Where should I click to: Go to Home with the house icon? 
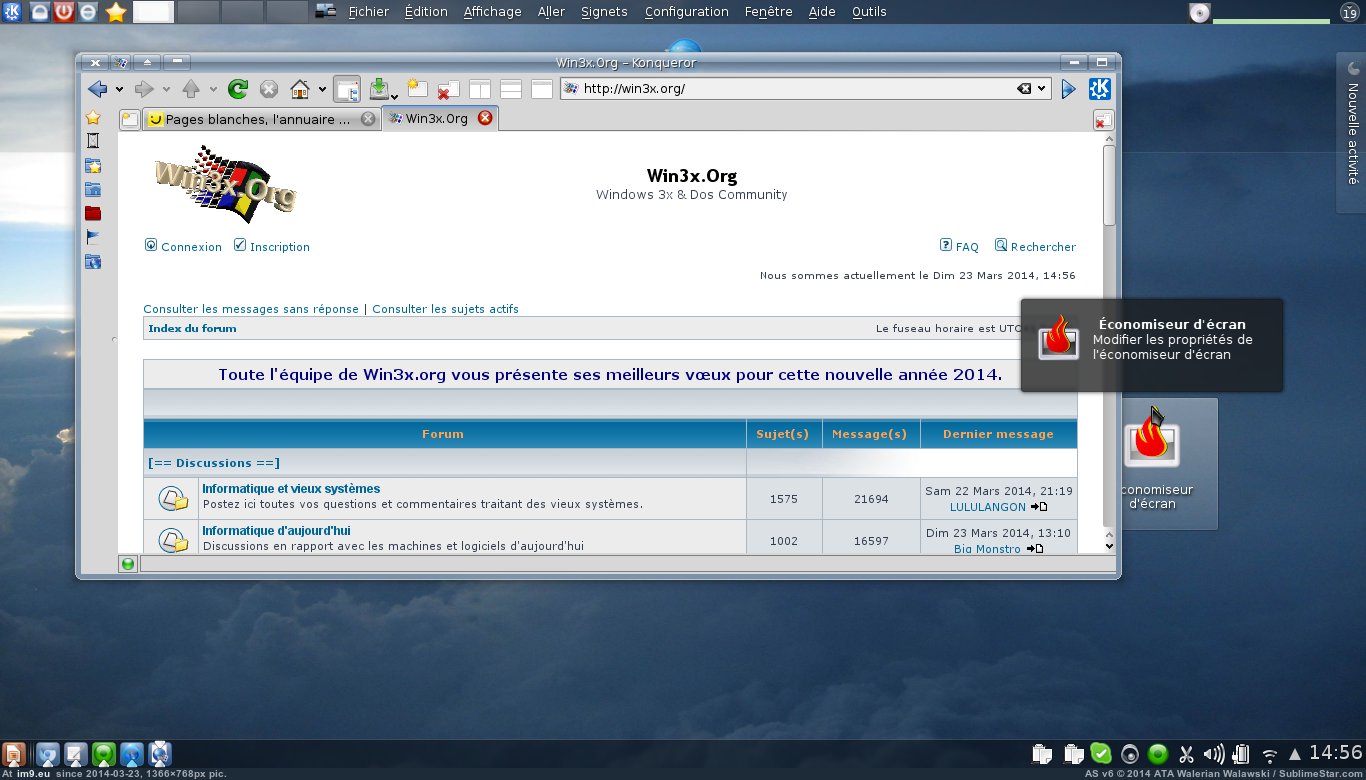299,89
